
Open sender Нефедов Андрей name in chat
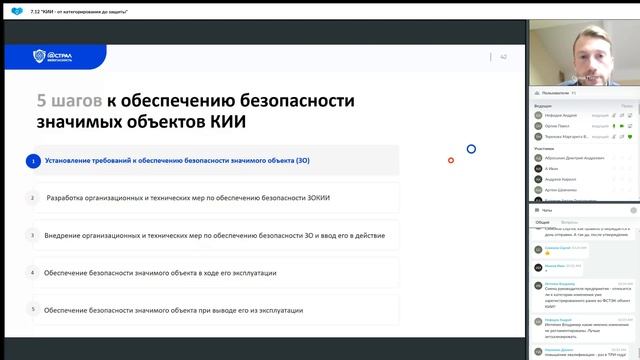pyautogui.click(x=558, y=320)
